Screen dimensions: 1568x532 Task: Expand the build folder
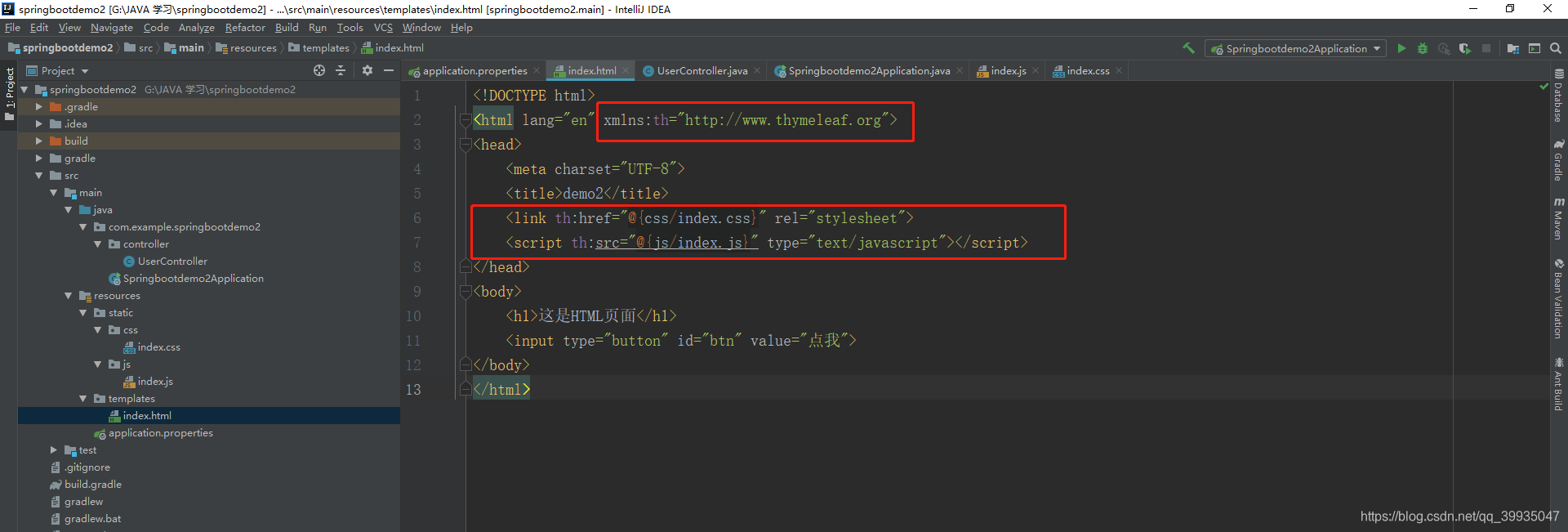[38, 141]
